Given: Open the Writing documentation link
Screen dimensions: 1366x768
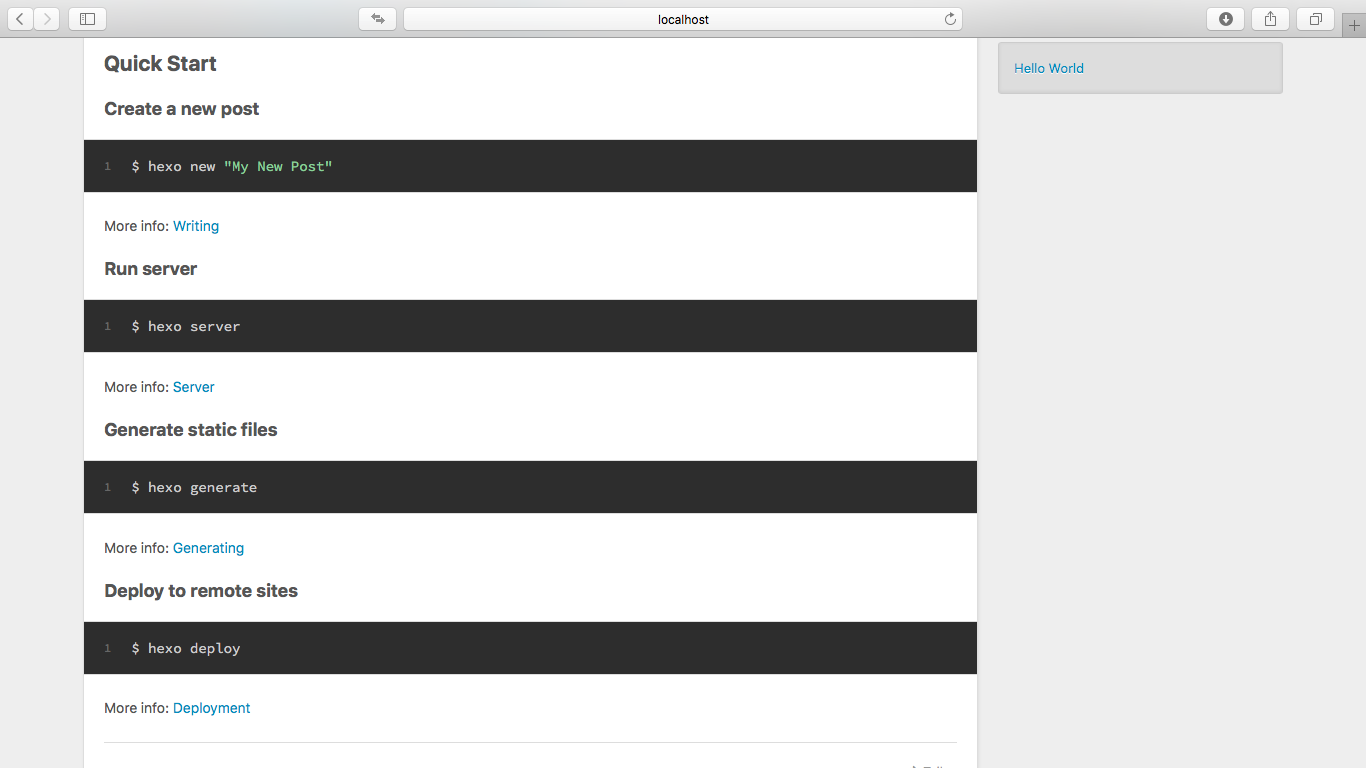Looking at the screenshot, I should [196, 226].
